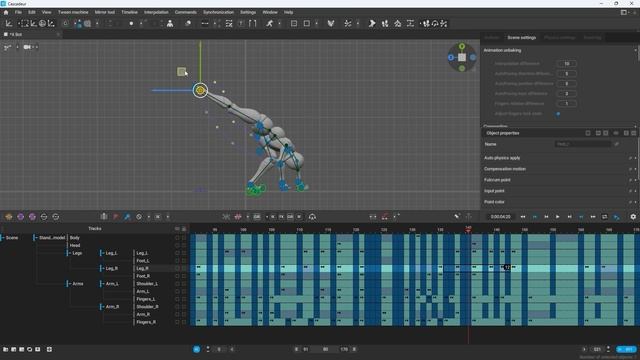The height and width of the screenshot is (360, 640).
Task: Collapse the Leg_L group node
Action: [x=102, y=253]
